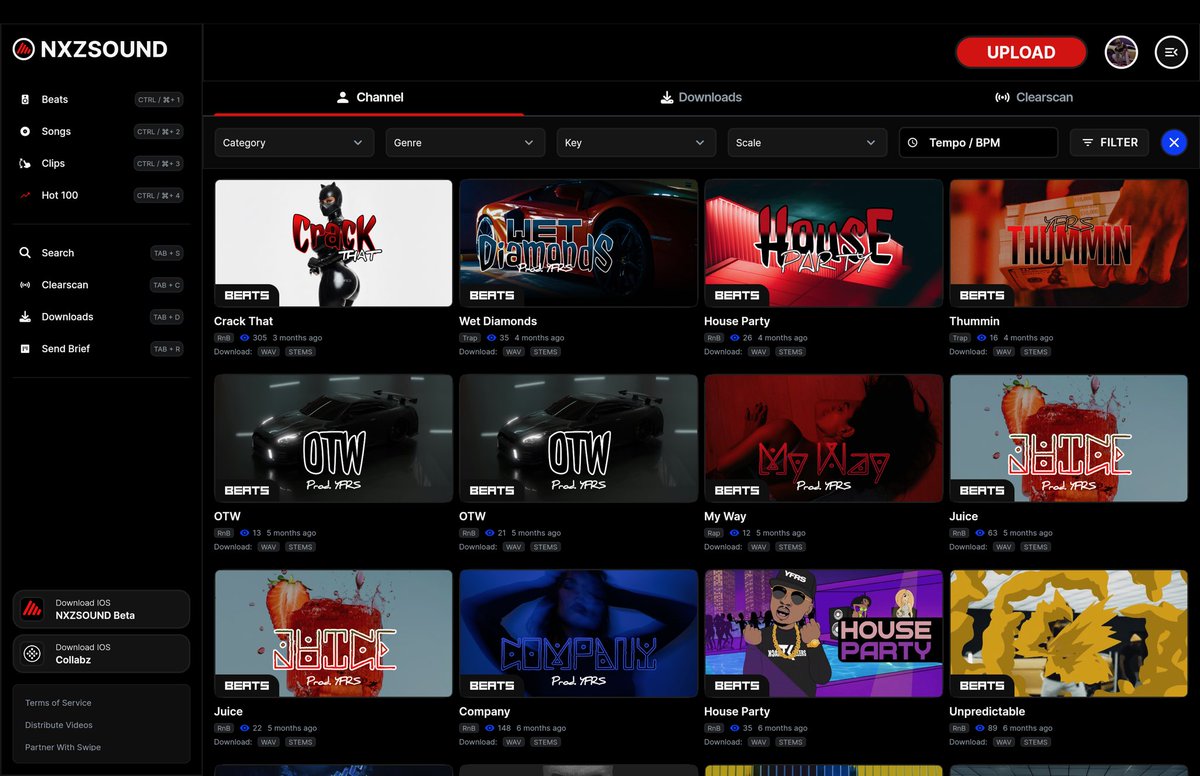This screenshot has height=776, width=1200.
Task: Switch to the Clearscan tab
Action: [1034, 97]
